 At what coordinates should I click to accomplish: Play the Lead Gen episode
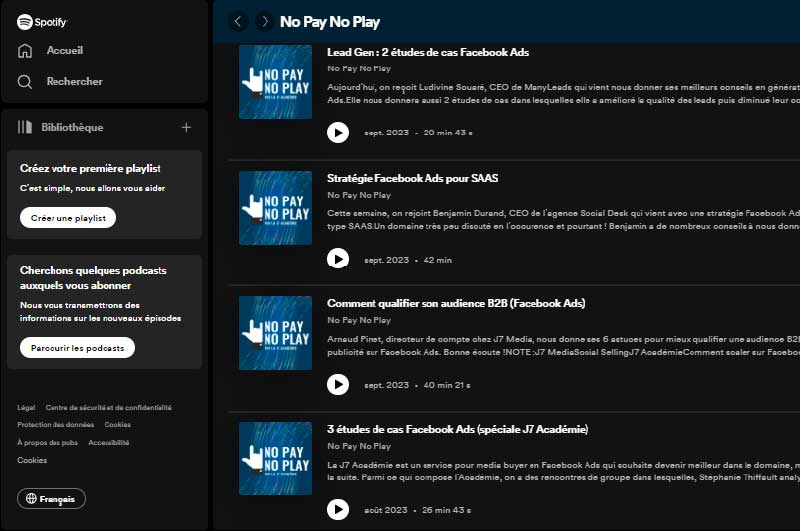(x=338, y=133)
